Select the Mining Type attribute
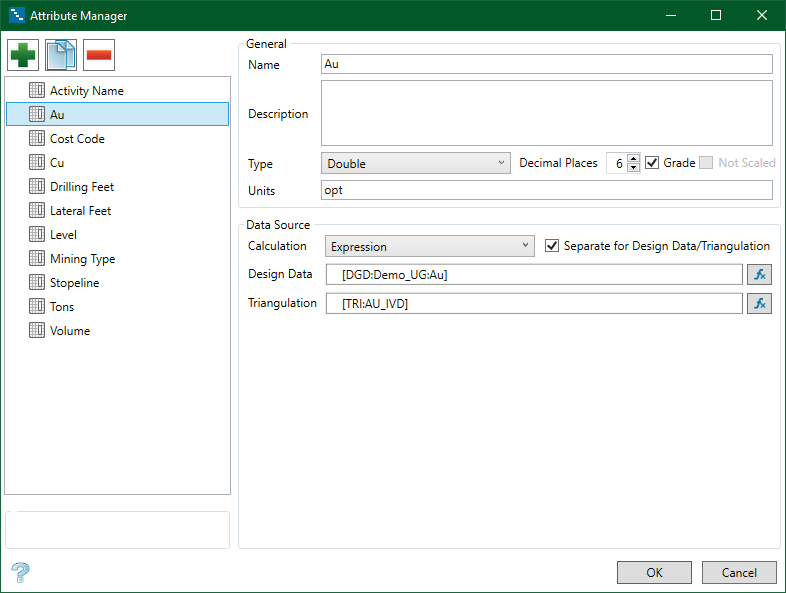This screenshot has width=786, height=593. 82,259
